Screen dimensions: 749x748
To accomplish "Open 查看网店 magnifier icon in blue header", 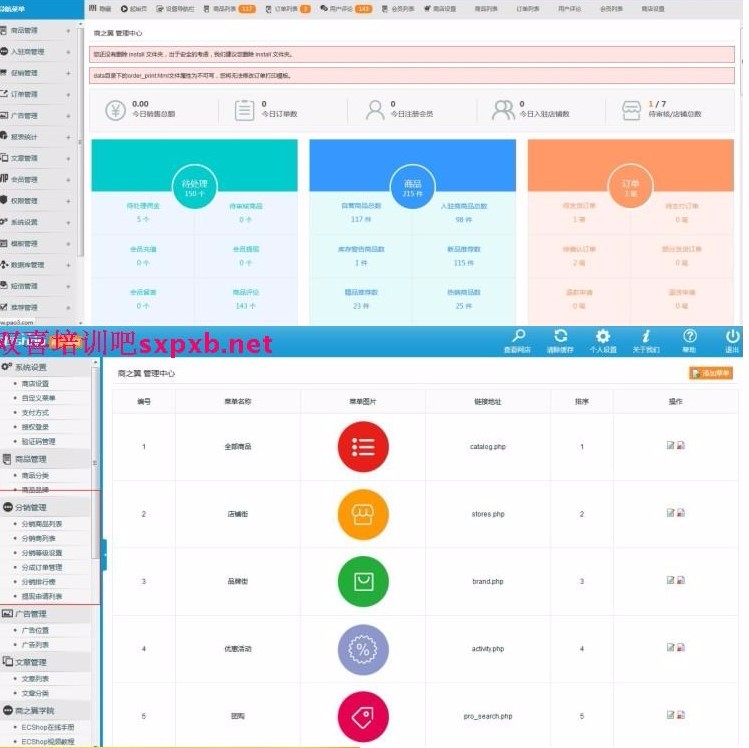I will [x=518, y=335].
